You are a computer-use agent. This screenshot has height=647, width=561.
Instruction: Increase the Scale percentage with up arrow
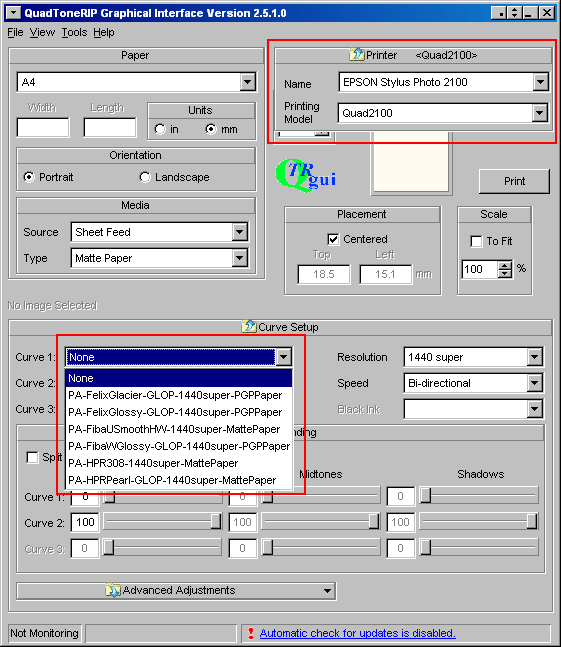(504, 265)
